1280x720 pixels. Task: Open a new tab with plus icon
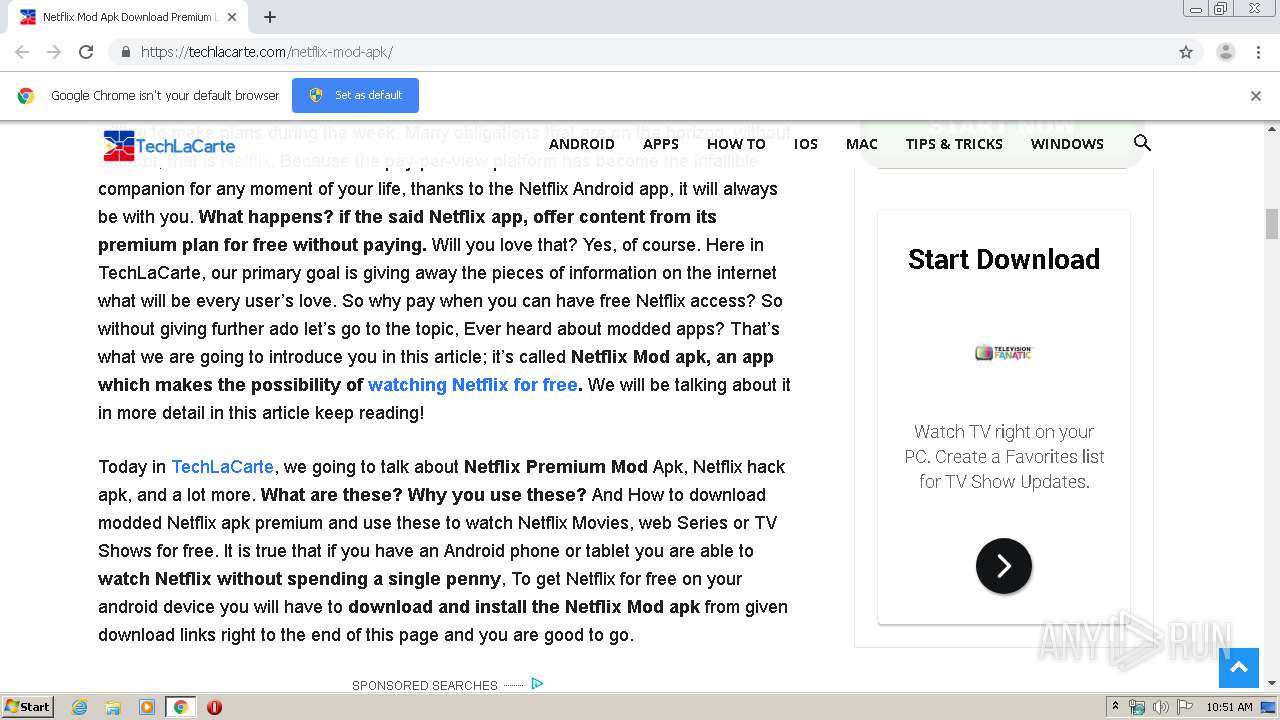(x=270, y=17)
